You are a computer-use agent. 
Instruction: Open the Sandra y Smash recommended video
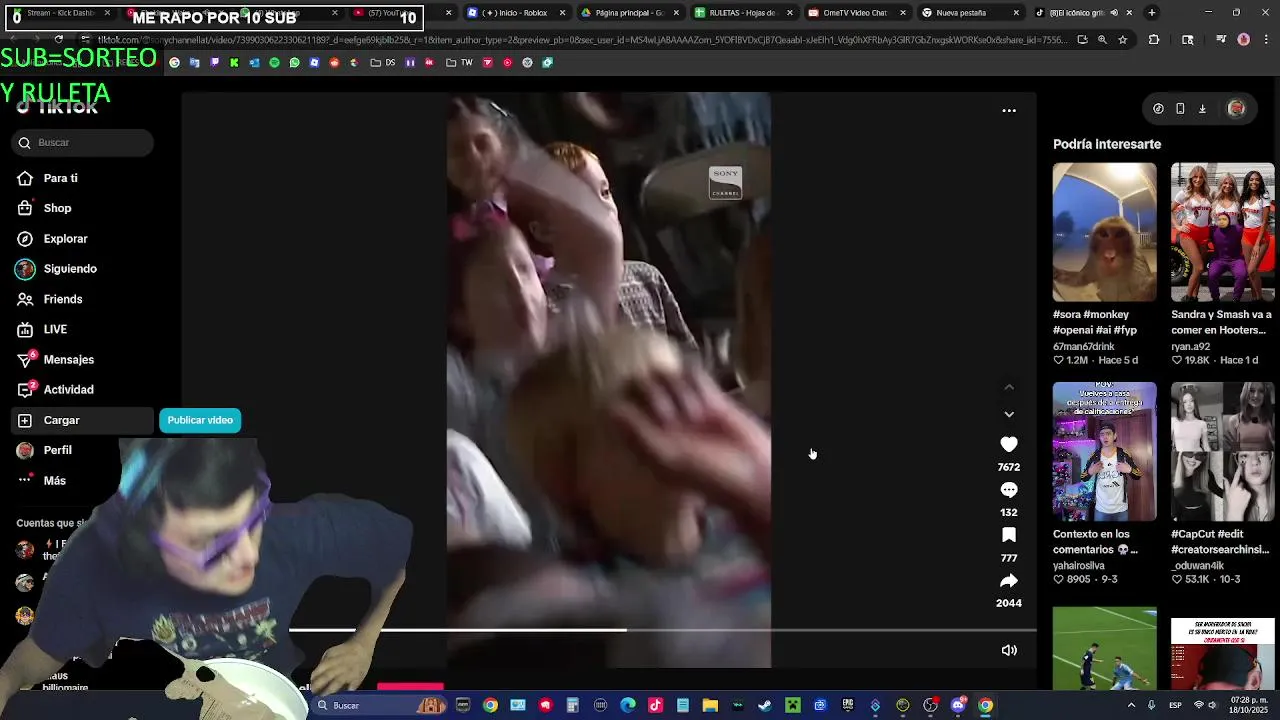1222,232
